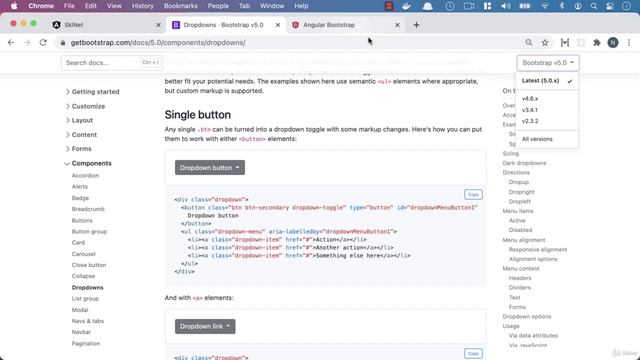Viewport: 640px width, 360px height.
Task: Copy the first dropdown code snippet
Action: [x=473, y=195]
